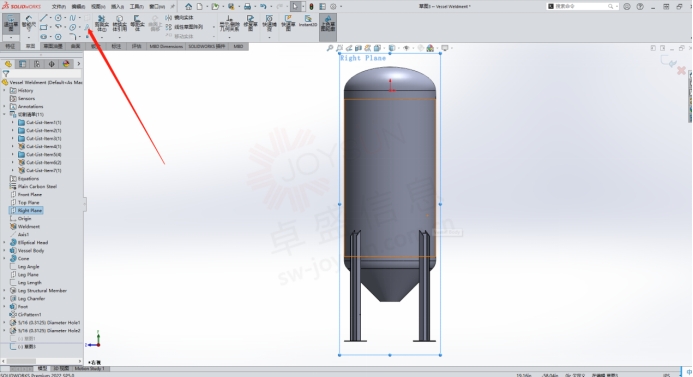Switch to the MBD Dimensions tab
Screen dimensions: 693x377
(x=166, y=46)
